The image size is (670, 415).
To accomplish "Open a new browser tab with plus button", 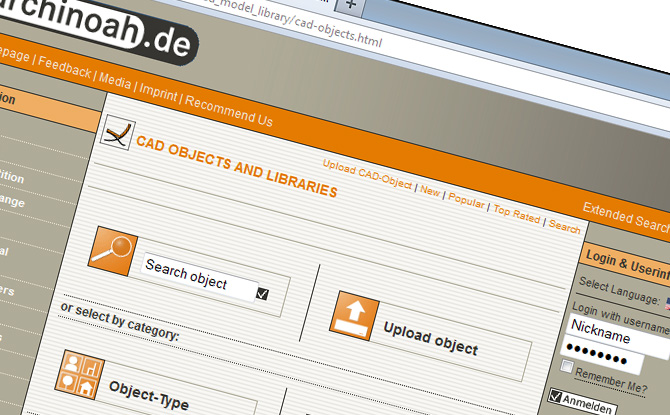I will tap(351, 6).
